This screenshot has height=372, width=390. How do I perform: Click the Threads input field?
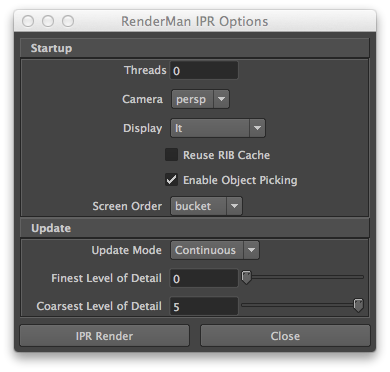(204, 70)
